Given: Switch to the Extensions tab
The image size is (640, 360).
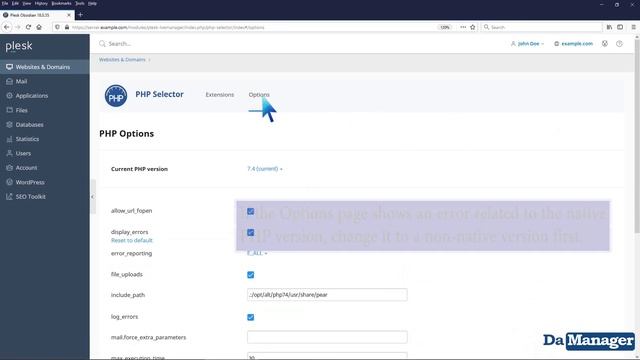Looking at the screenshot, I should pos(220,95).
